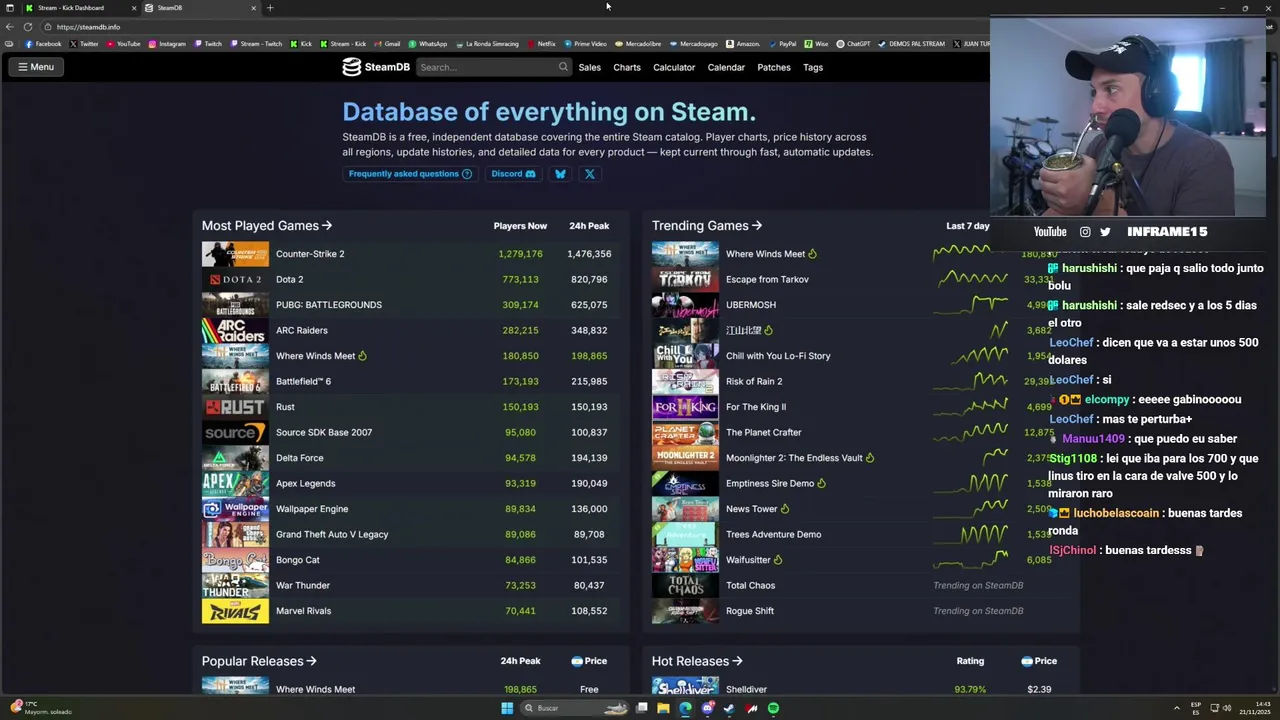Screen dimensions: 1280x720
Task: Open Rogue Shift trending entry
Action: [x=750, y=611]
